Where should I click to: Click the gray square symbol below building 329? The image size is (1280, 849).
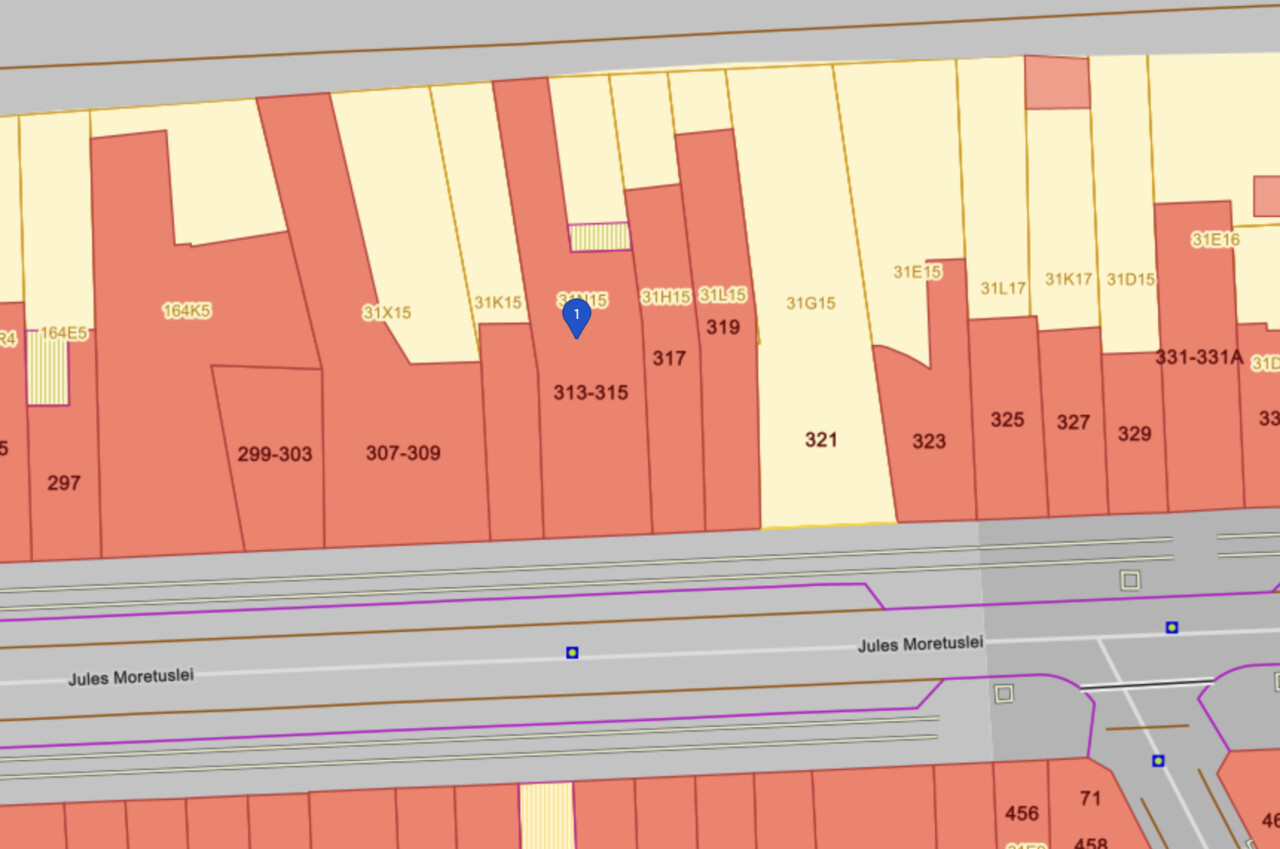point(1130,580)
